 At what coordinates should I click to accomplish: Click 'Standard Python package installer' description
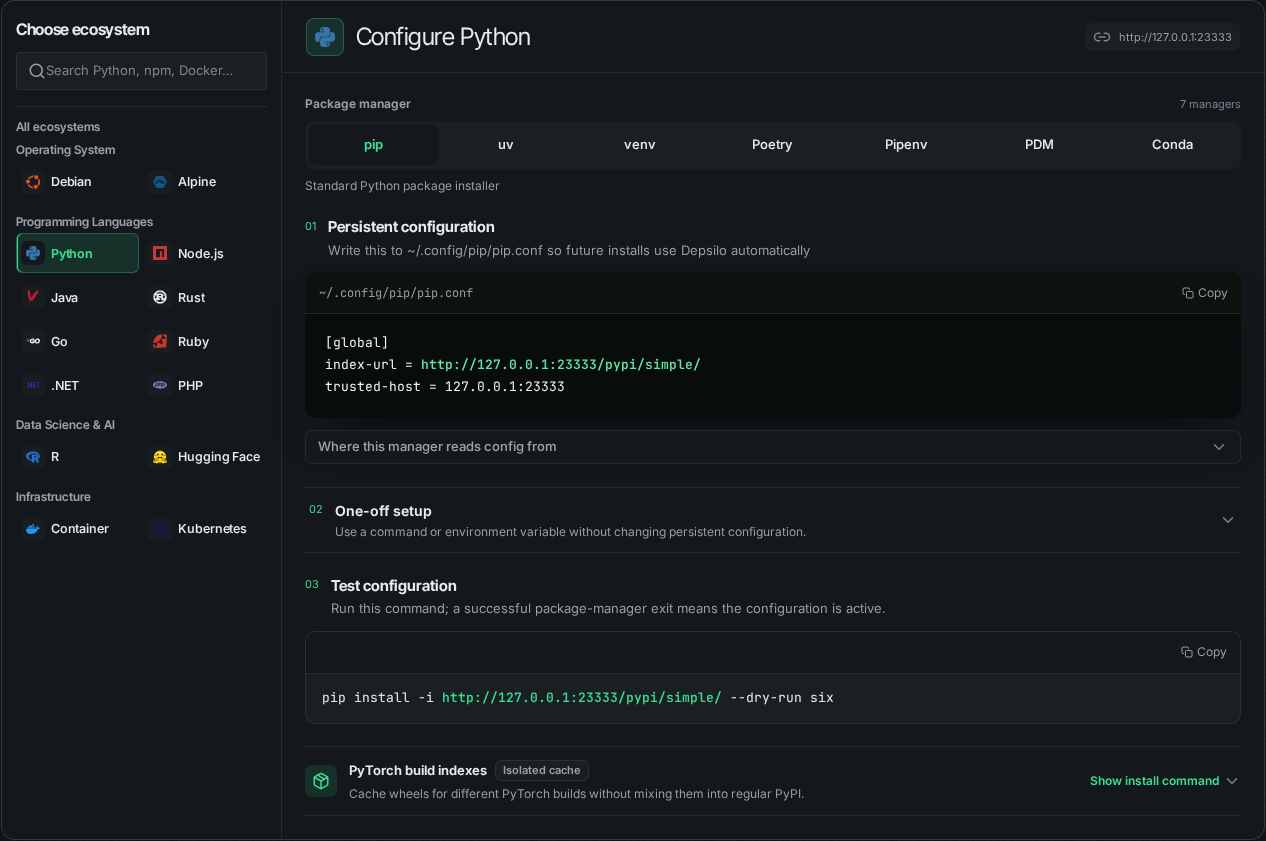coord(402,186)
